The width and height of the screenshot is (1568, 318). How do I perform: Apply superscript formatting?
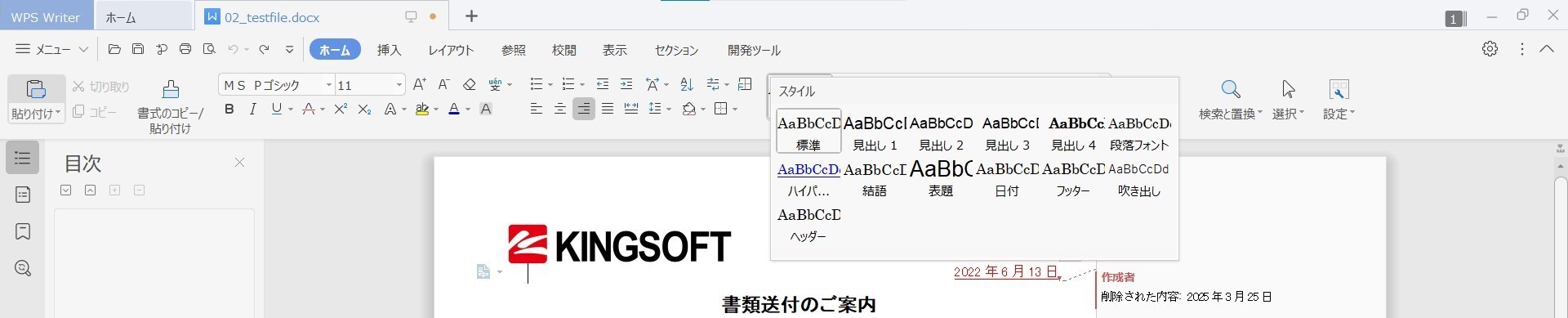pyautogui.click(x=341, y=109)
